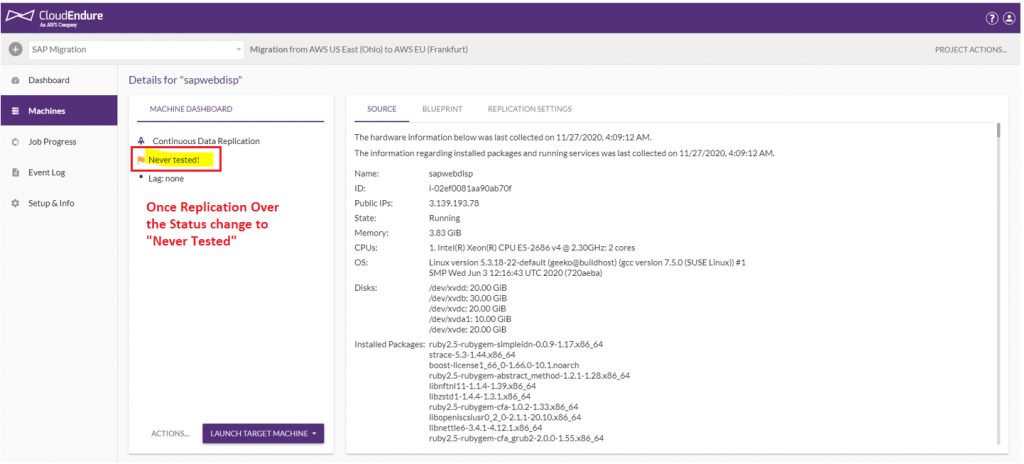Click the plus icon to add project
The image size is (1024, 464).
pyautogui.click(x=16, y=50)
